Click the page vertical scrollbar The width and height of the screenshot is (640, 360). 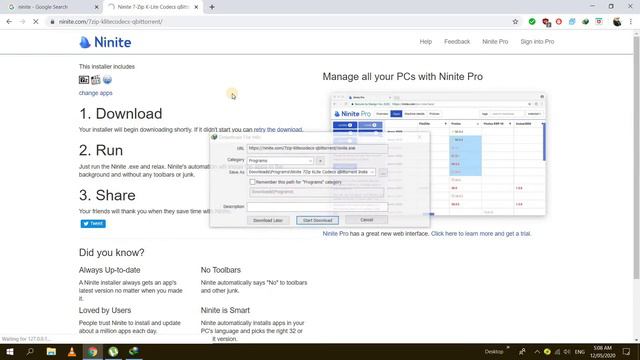(x=636, y=158)
